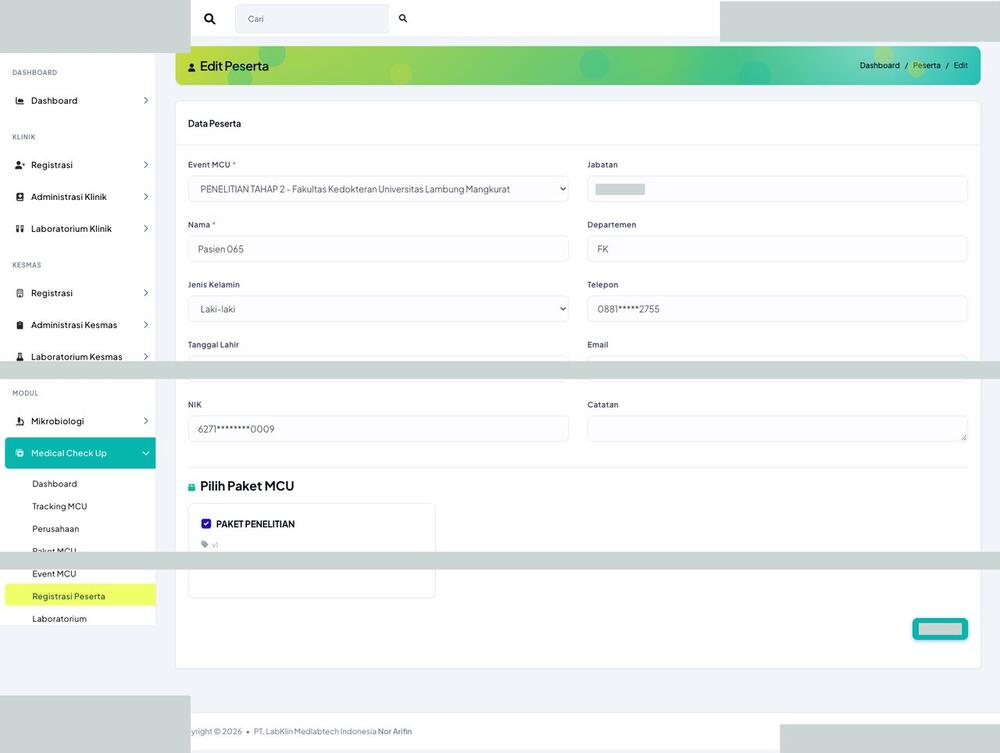The height and width of the screenshot is (753, 1000).
Task: Click the Nama field Pasien 065
Action: click(x=378, y=249)
